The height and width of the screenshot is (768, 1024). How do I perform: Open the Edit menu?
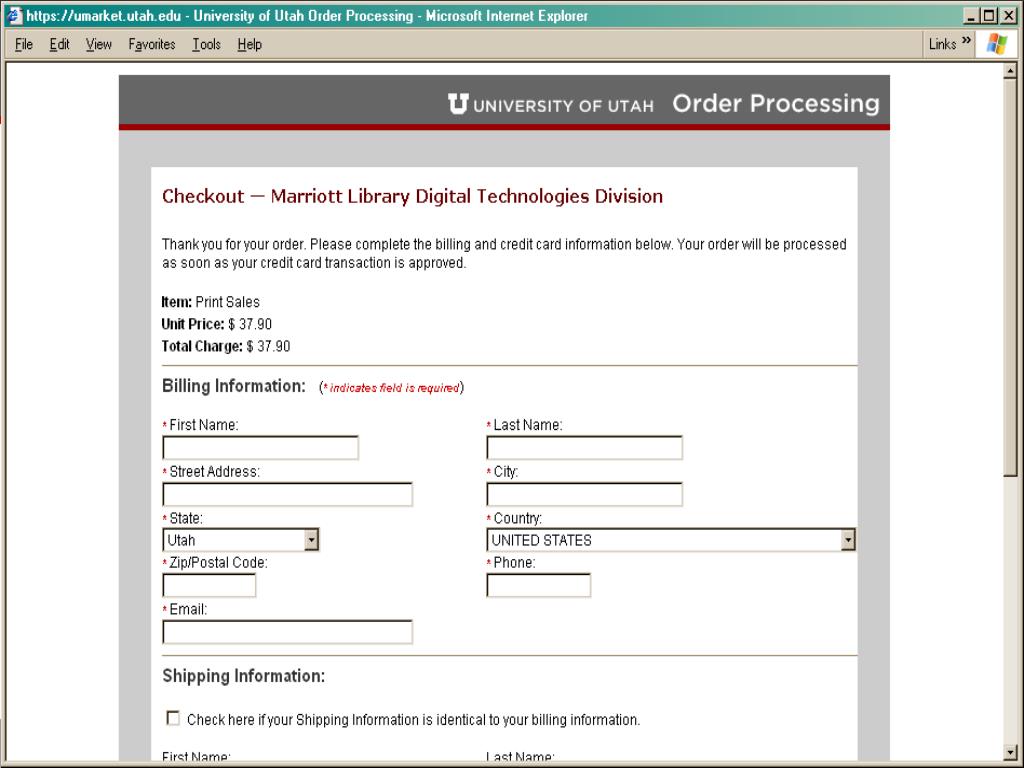pyautogui.click(x=59, y=44)
